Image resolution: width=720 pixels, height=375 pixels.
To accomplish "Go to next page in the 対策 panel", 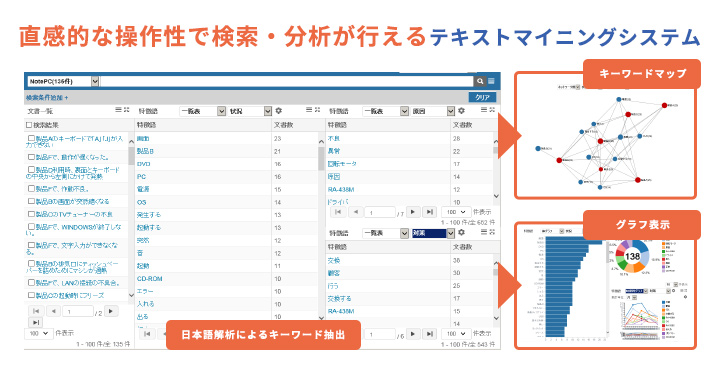I will (413, 334).
